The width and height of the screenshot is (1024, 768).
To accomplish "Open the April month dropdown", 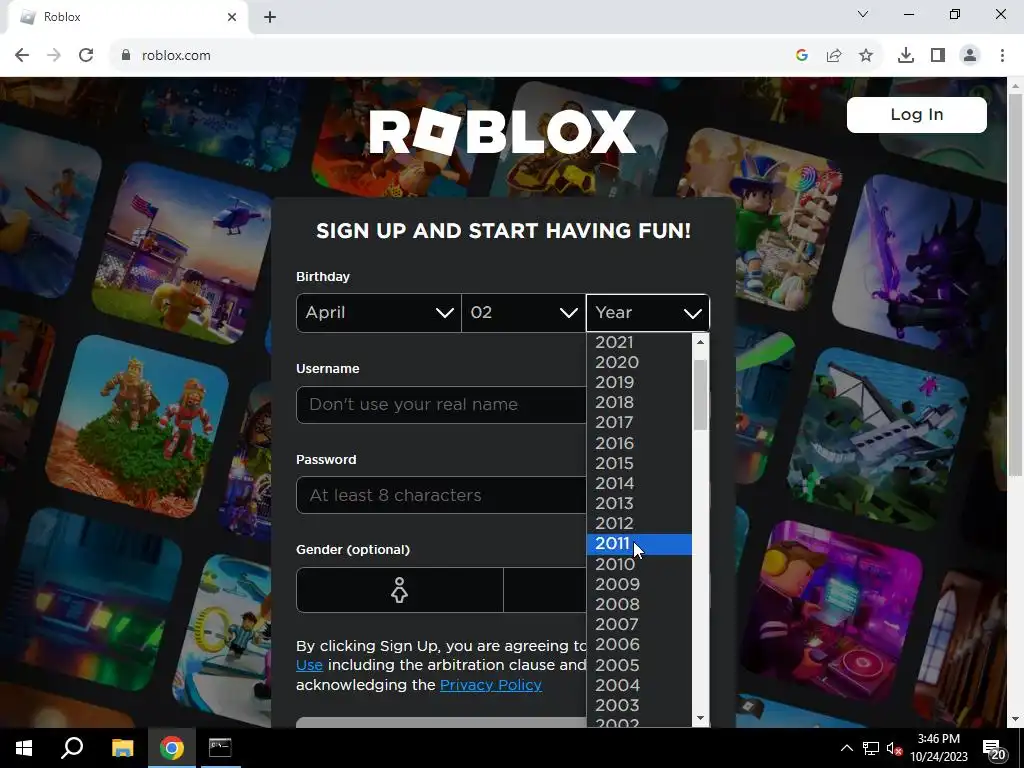I will tap(379, 313).
